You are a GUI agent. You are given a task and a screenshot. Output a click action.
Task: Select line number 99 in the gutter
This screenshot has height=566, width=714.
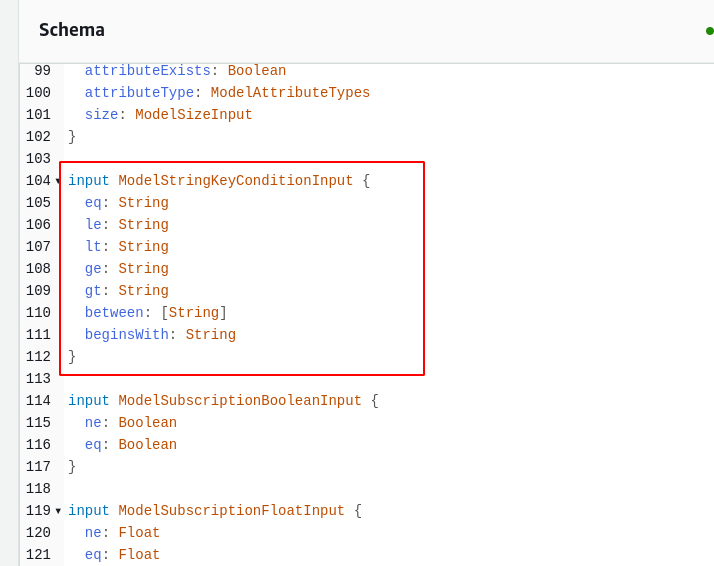click(42, 71)
